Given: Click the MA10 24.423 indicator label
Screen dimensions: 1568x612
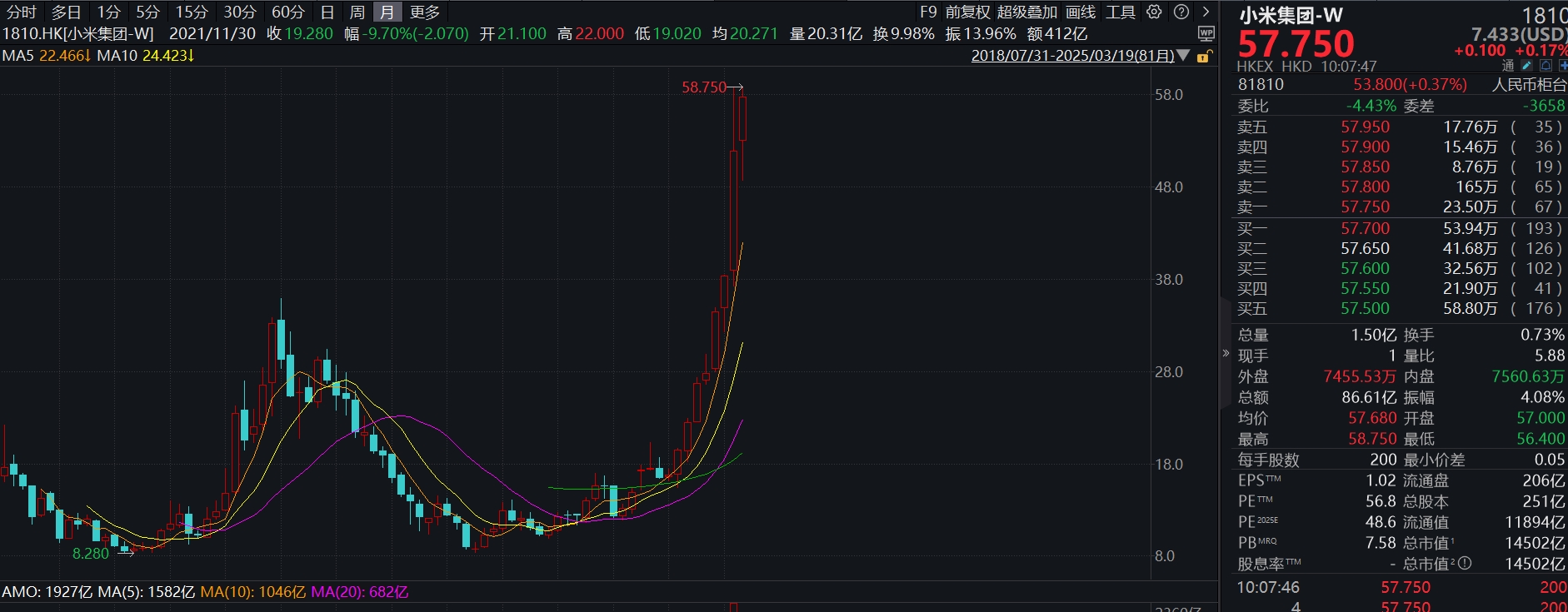Looking at the screenshot, I should coord(146,56).
